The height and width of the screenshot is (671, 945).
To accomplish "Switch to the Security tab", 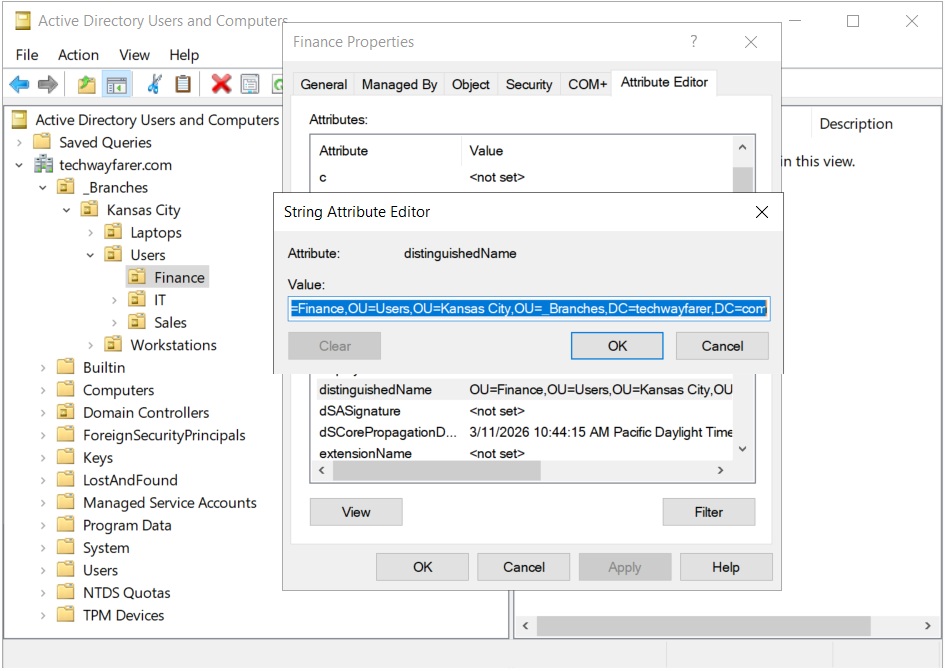I will tap(529, 85).
